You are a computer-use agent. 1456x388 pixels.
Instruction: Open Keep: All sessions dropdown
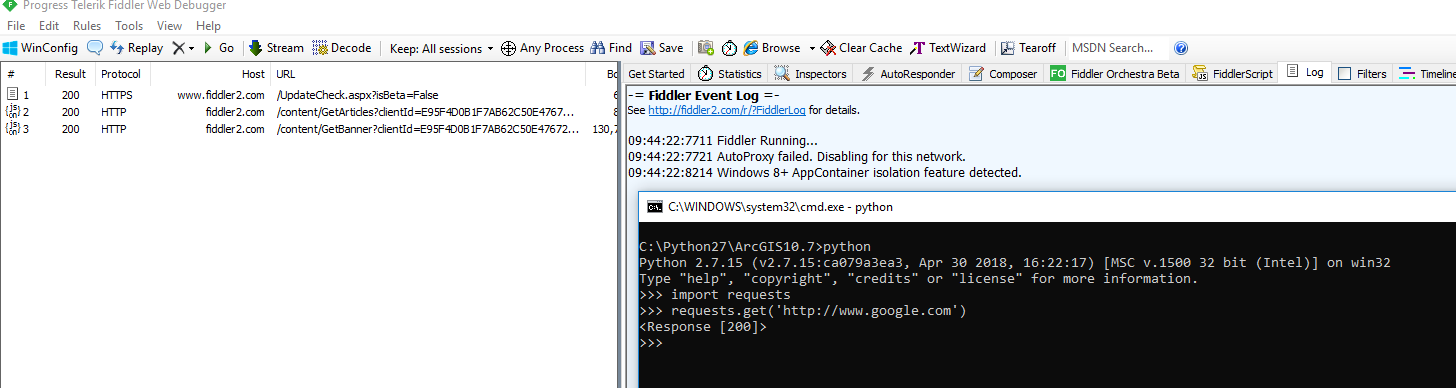[x=441, y=48]
